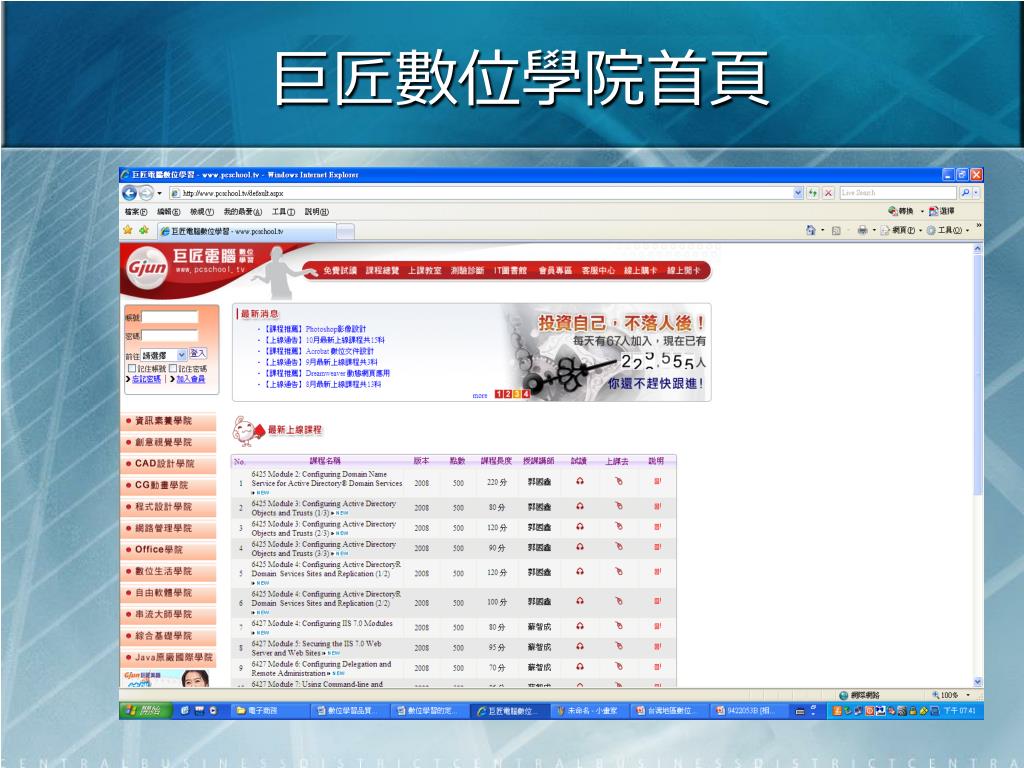
Task: Click the Add to Favorites star-plus icon
Action: (x=143, y=230)
